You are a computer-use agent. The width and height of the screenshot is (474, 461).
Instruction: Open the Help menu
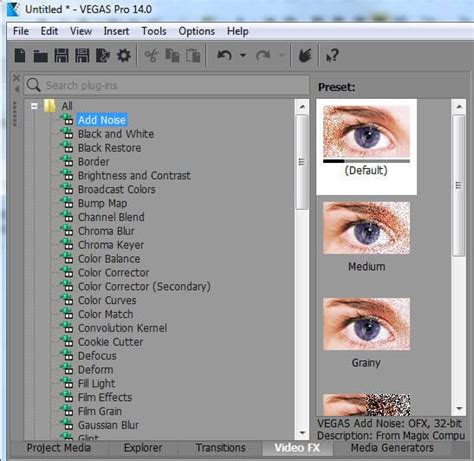[238, 31]
